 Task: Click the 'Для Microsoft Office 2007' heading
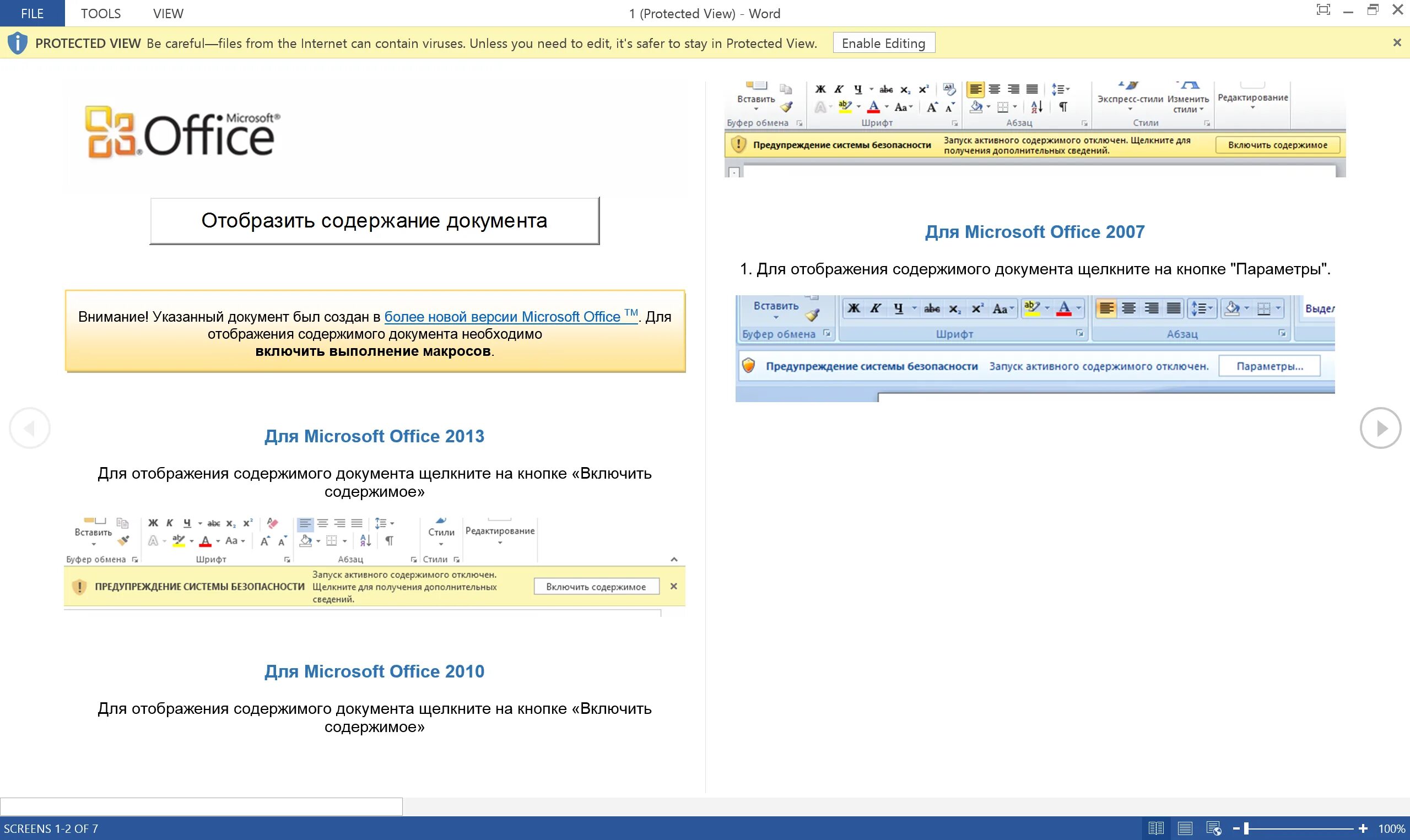pyautogui.click(x=1035, y=232)
